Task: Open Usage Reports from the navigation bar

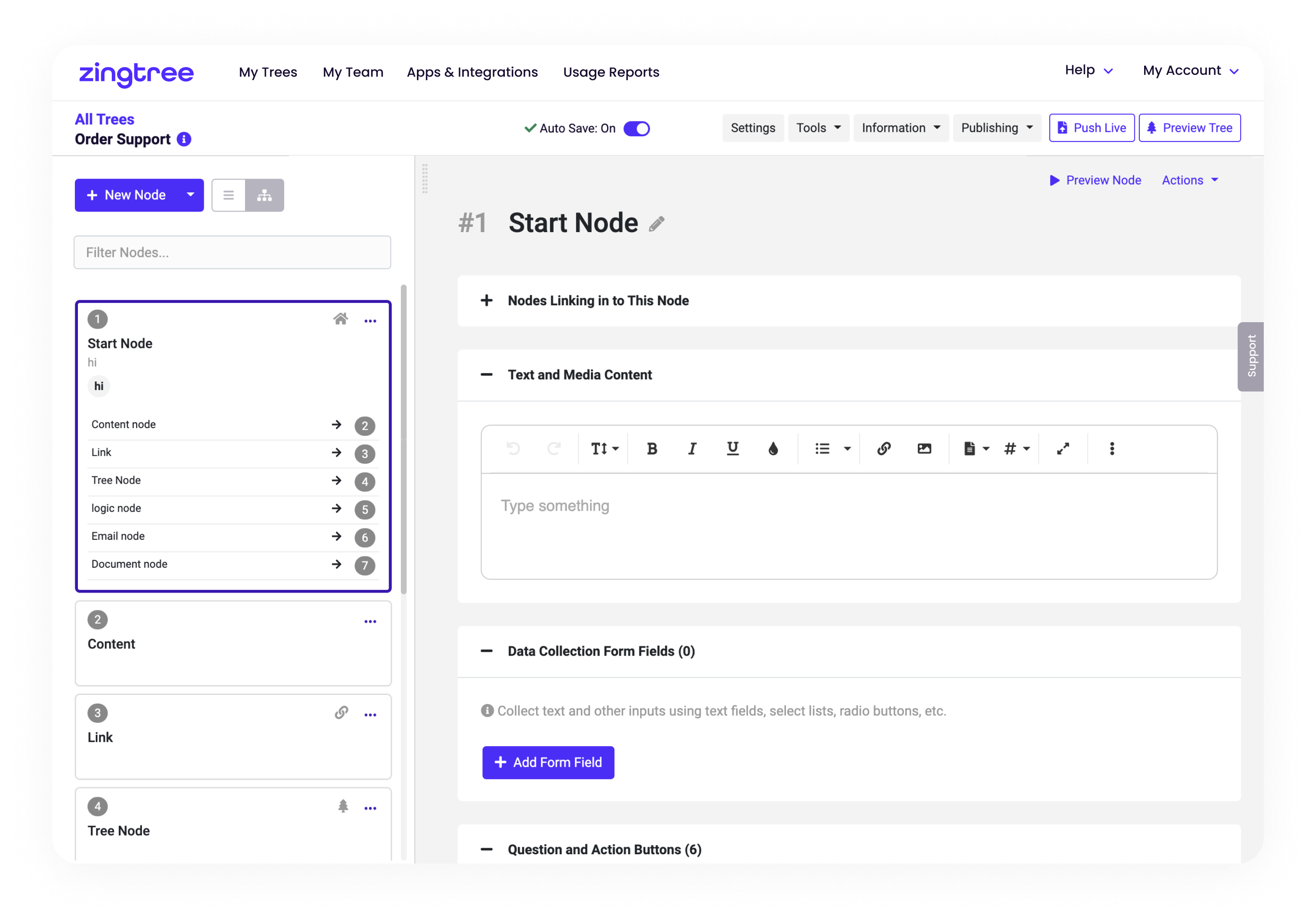Action: [611, 72]
